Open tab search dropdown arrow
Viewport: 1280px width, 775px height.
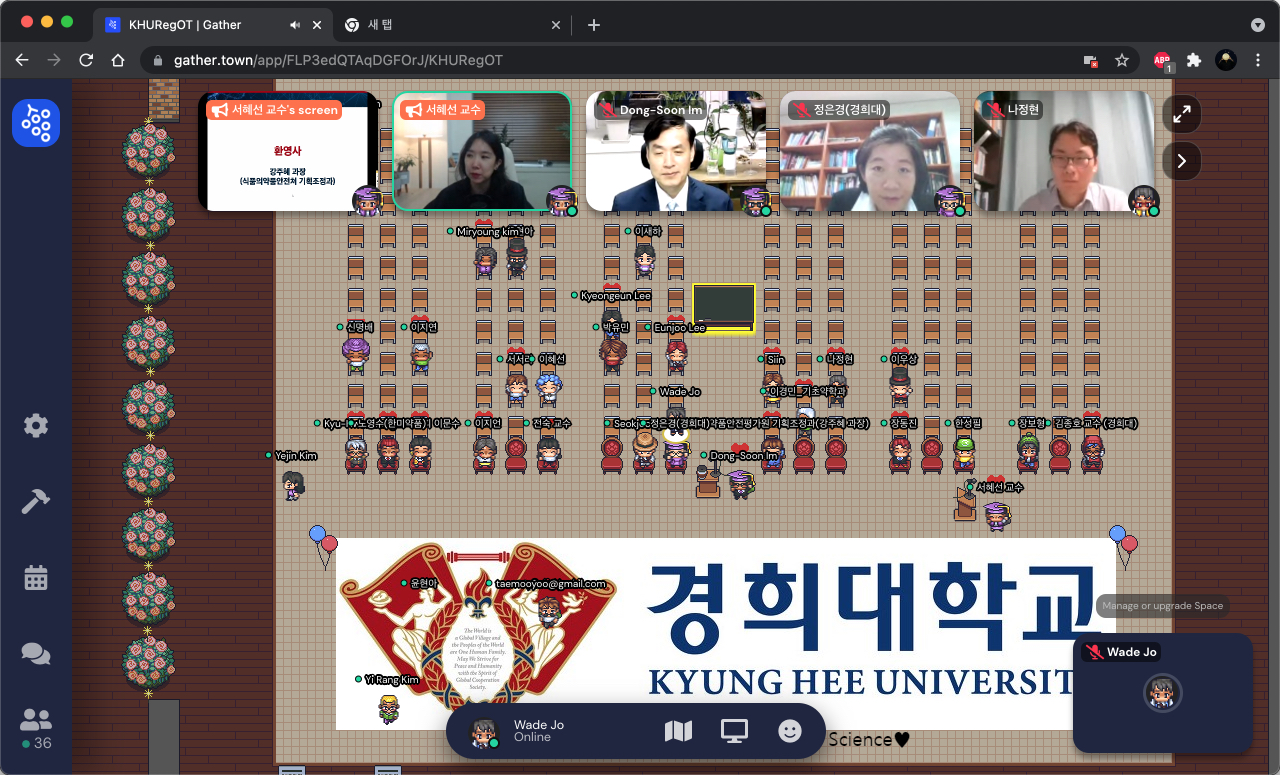[x=1257, y=25]
